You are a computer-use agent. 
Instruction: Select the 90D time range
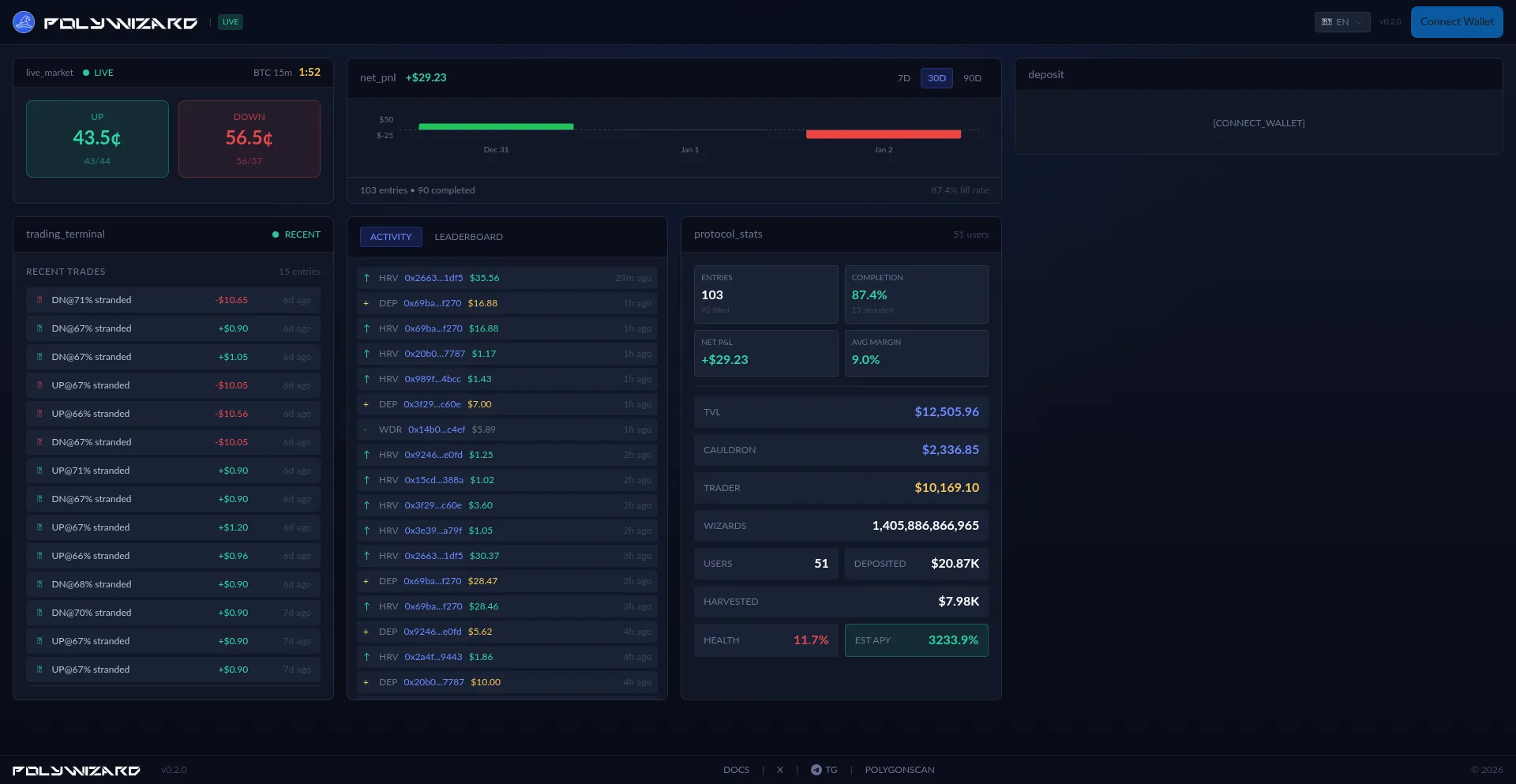(x=972, y=78)
